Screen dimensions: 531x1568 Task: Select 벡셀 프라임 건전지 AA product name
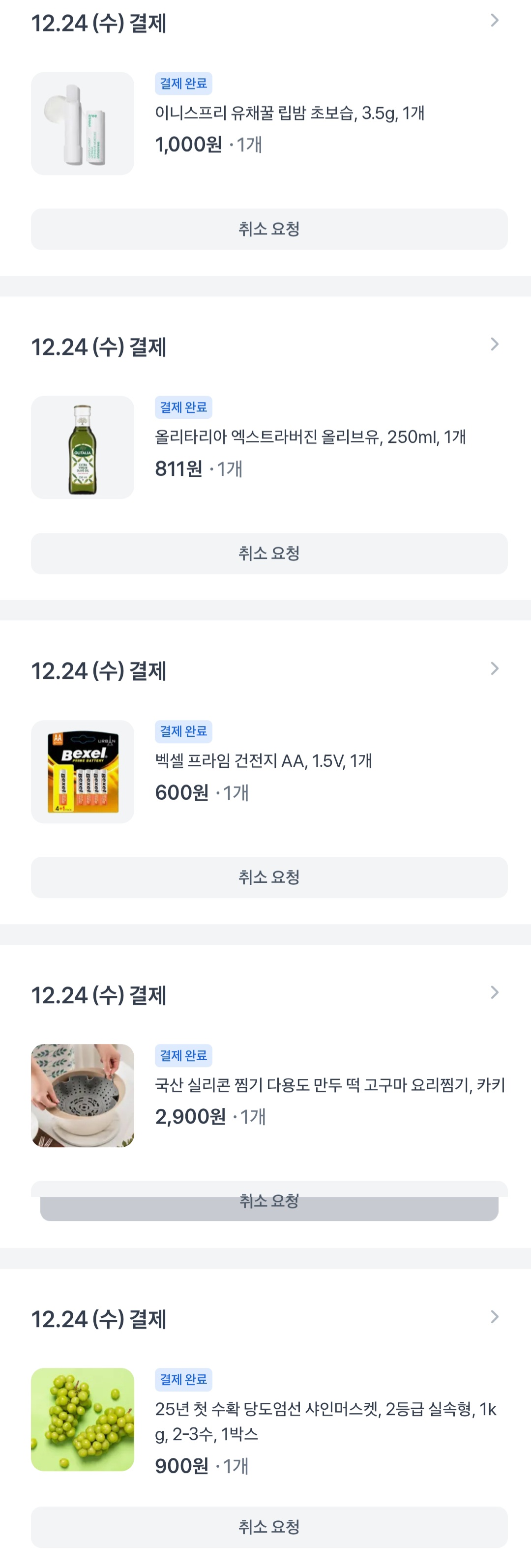pos(263,761)
